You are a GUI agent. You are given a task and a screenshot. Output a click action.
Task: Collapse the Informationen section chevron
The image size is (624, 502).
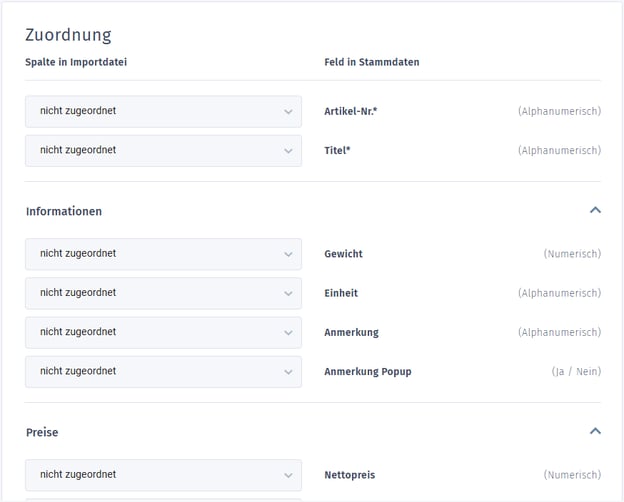point(595,211)
